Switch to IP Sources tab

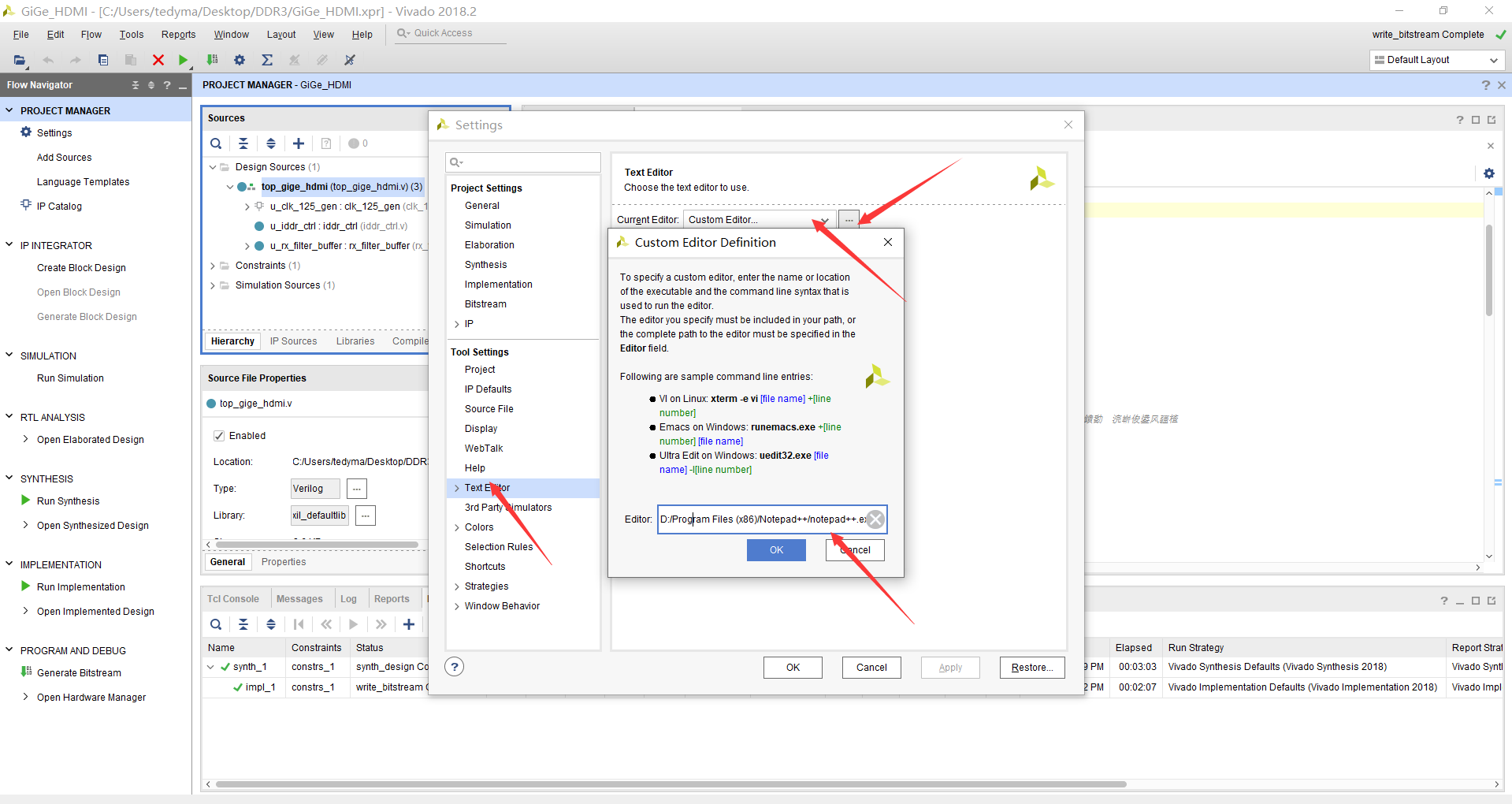pos(293,341)
